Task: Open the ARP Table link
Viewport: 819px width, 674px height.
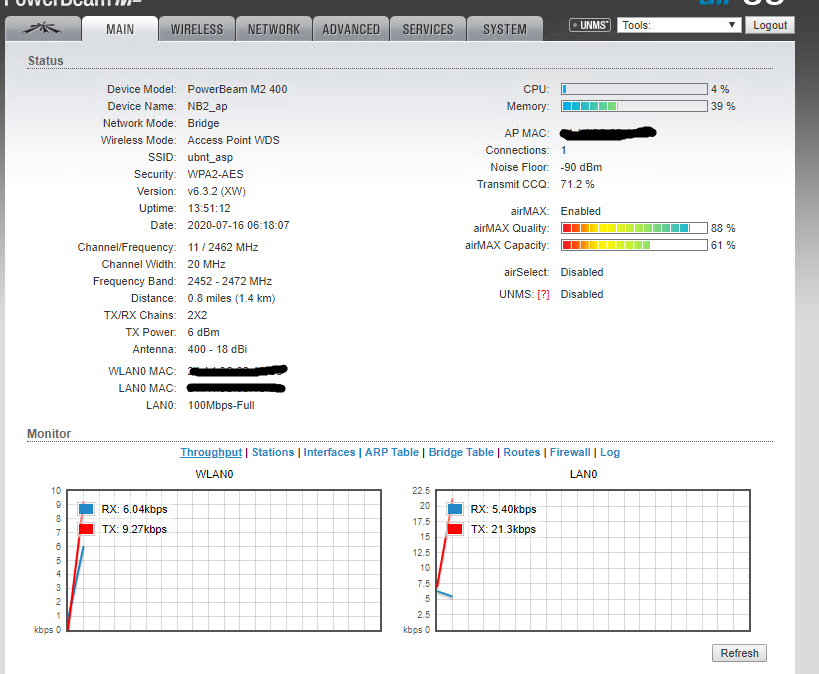Action: [392, 452]
